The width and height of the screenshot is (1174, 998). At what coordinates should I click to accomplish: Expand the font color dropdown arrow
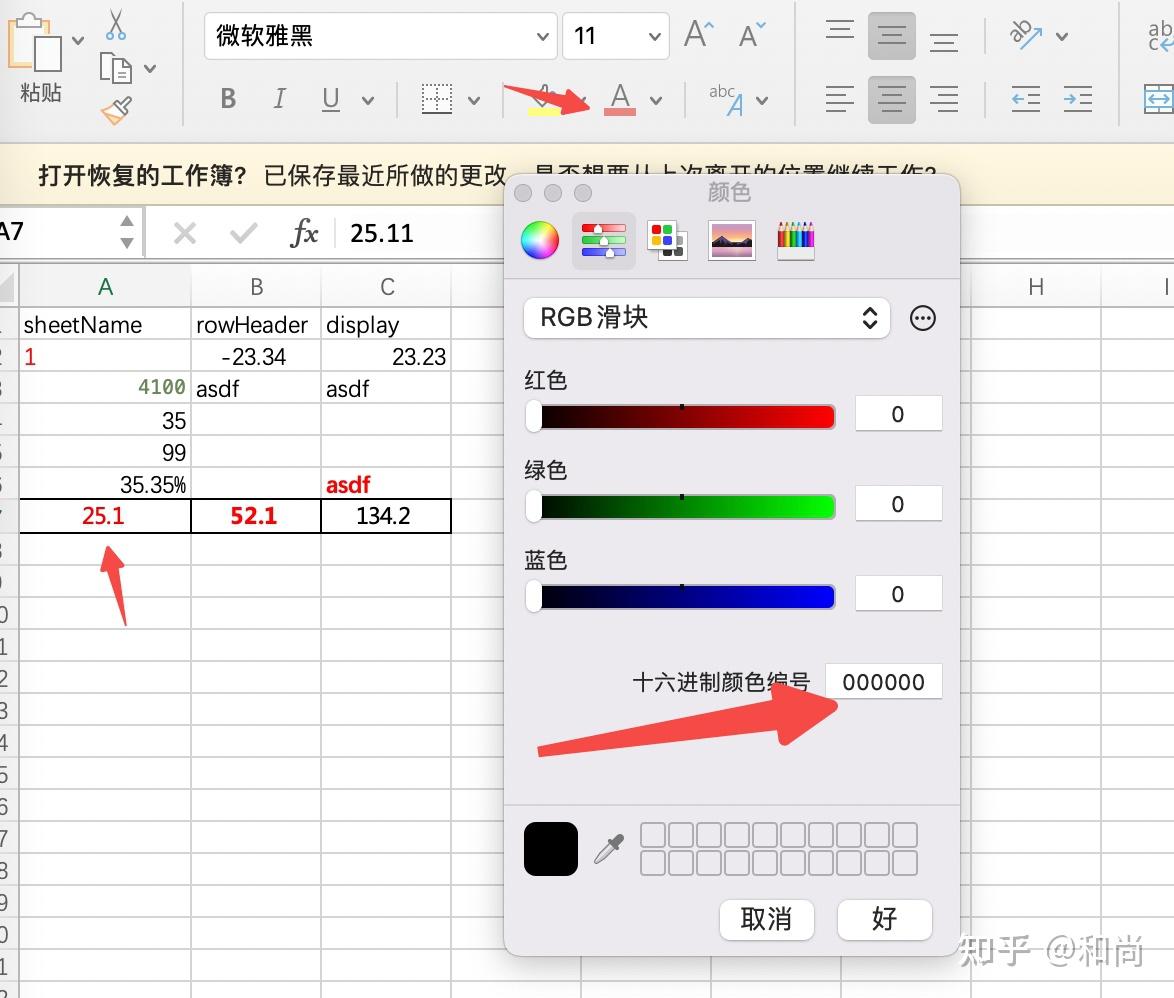656,100
